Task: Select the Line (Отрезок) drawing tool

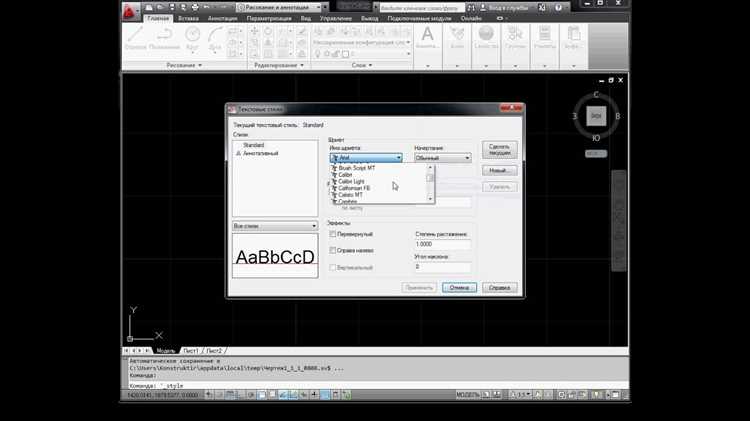Action: (135, 38)
